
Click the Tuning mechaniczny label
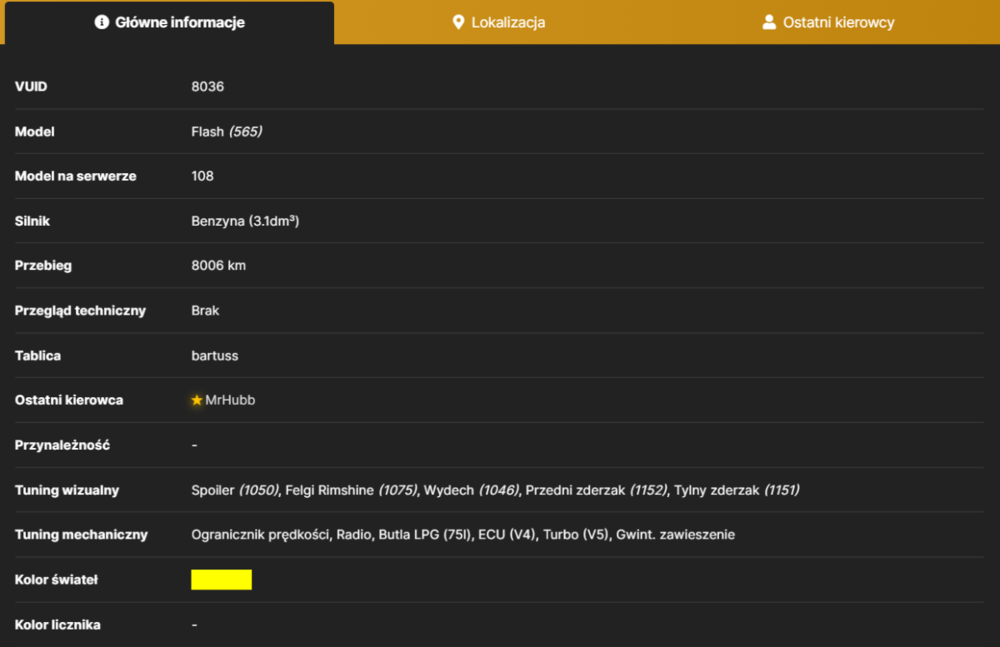point(81,535)
